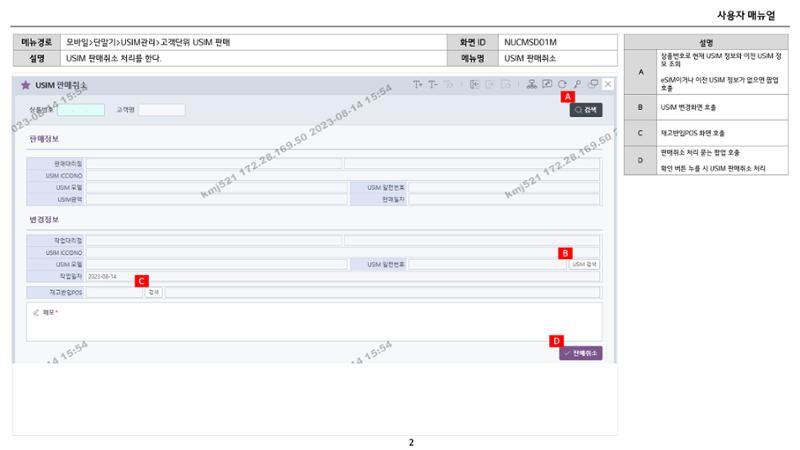
Task: Click the refresh circular arrow icon
Action: 562,84
